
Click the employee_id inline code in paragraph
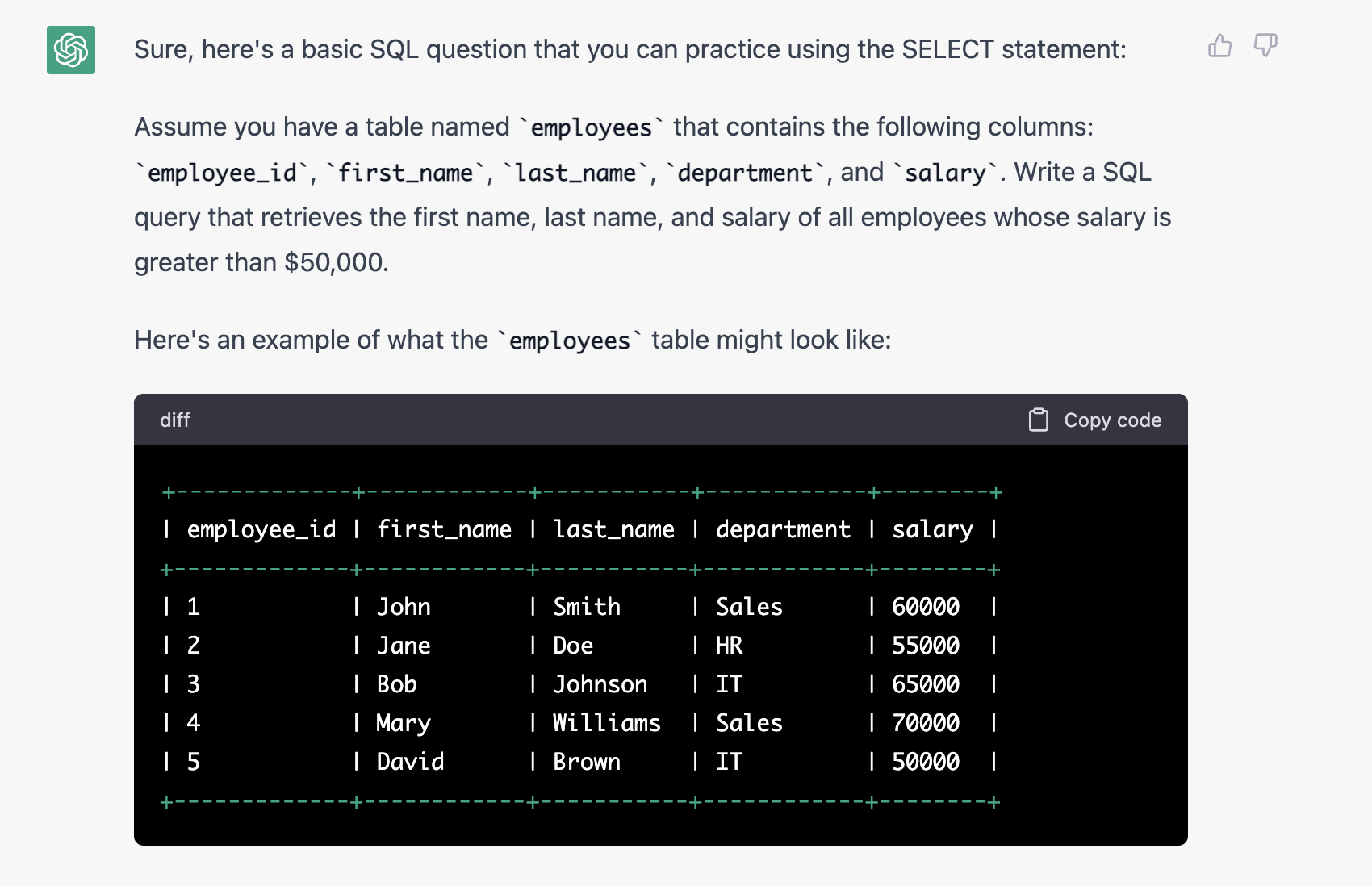222,173
